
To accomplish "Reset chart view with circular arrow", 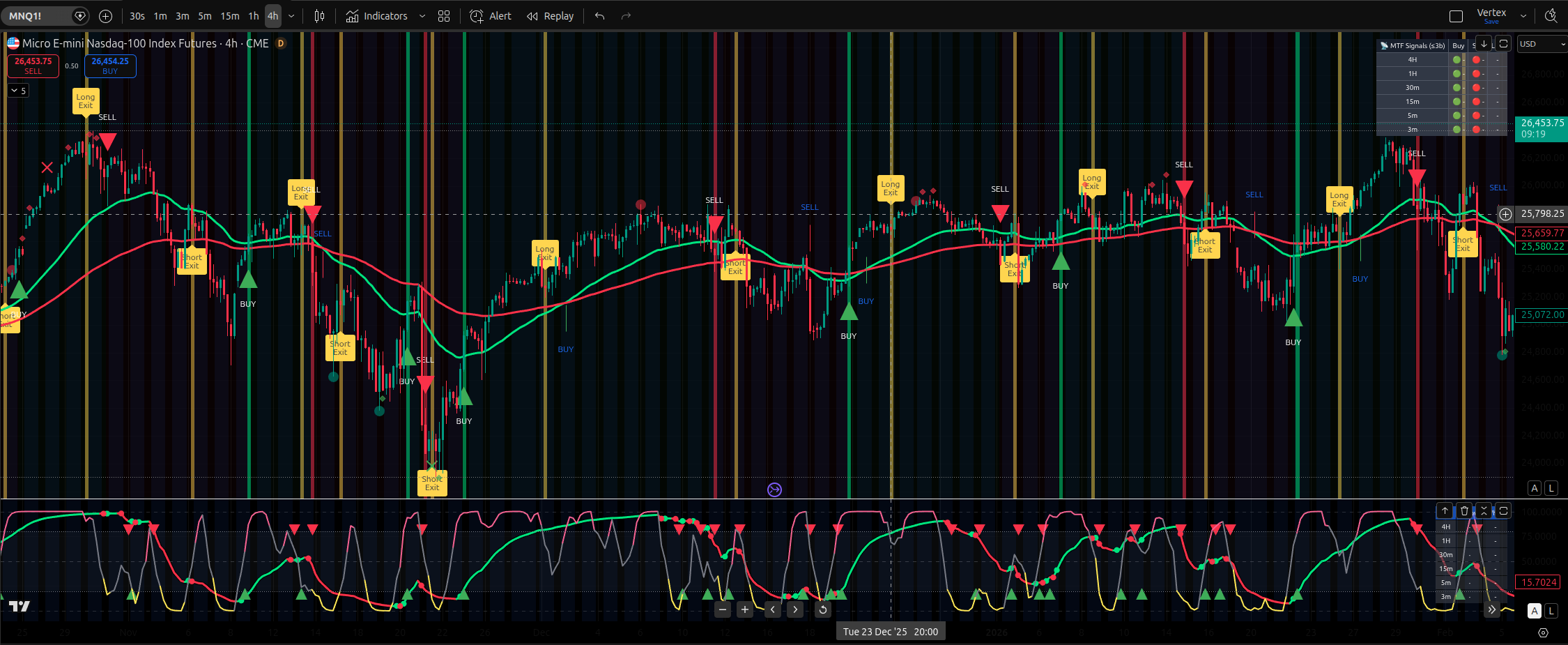I will click(823, 610).
